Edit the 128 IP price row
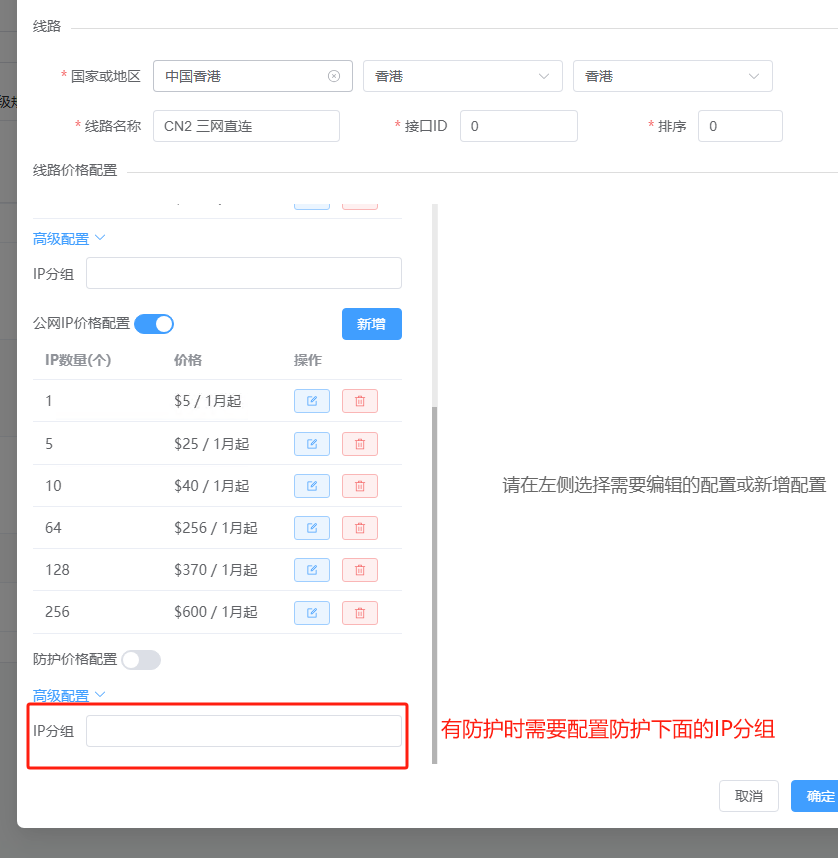 311,570
